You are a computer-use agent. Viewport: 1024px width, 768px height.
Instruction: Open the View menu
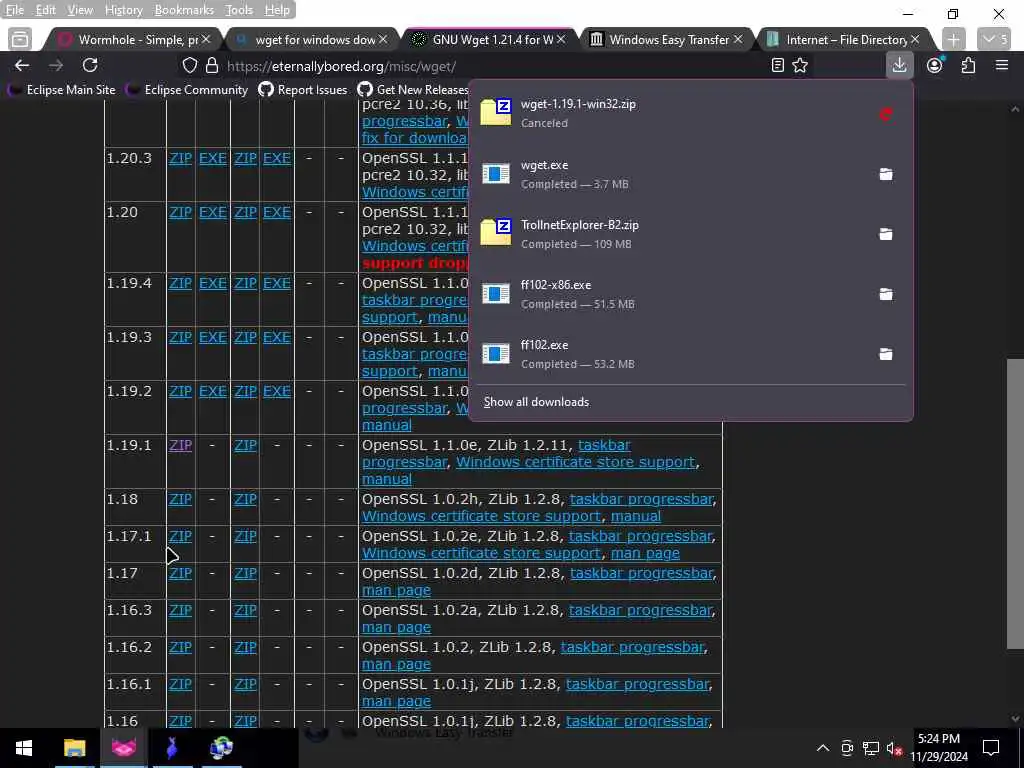pyautogui.click(x=80, y=10)
